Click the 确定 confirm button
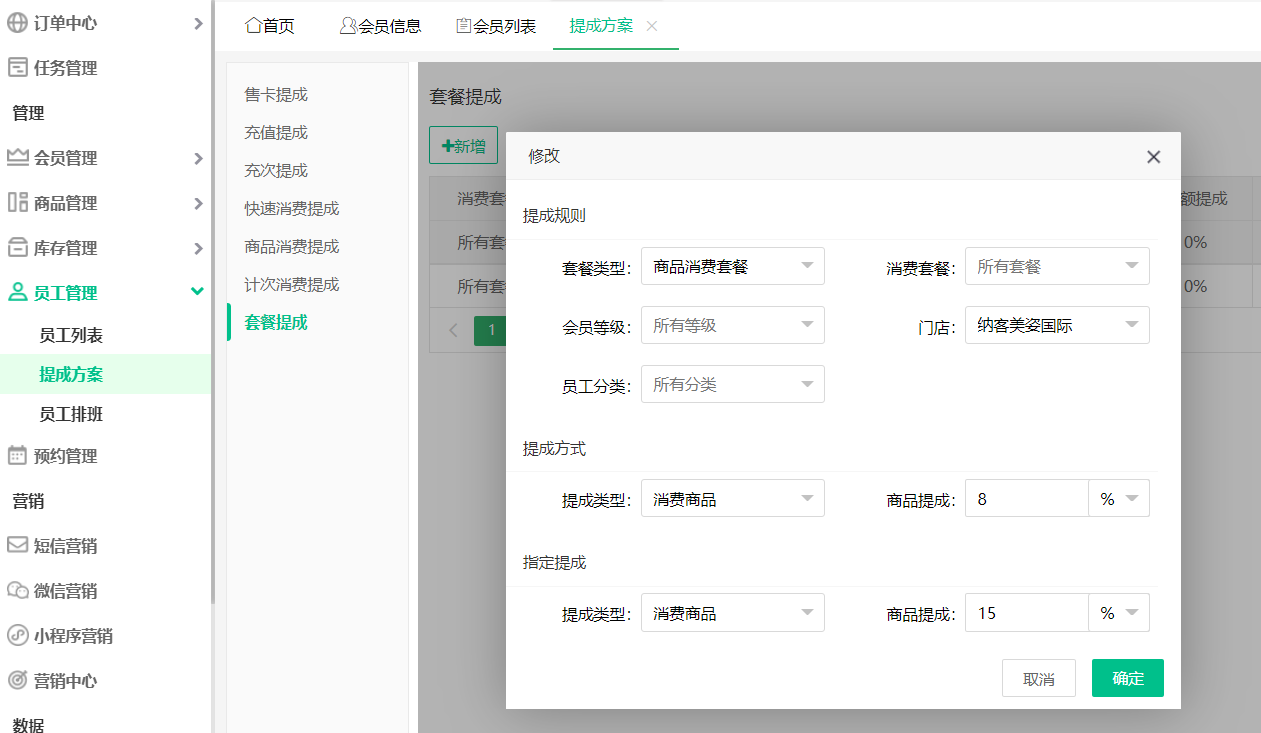Viewport: 1261px width, 733px height. tap(1127, 677)
